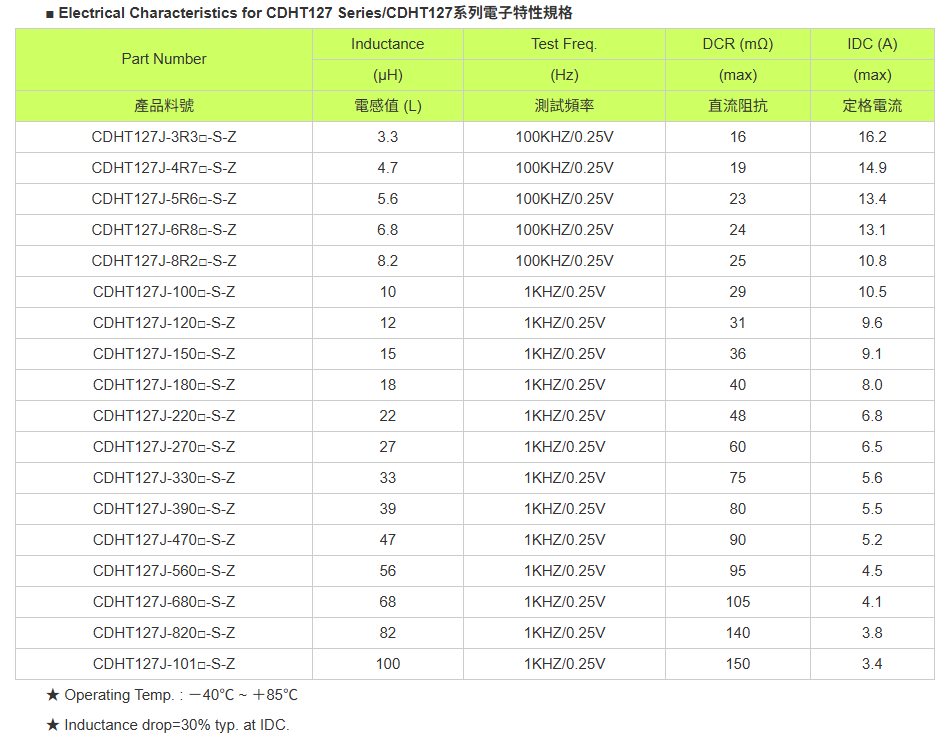
Task: Select part number CDHT127J-8R2□-S-Z
Action: (x=164, y=261)
